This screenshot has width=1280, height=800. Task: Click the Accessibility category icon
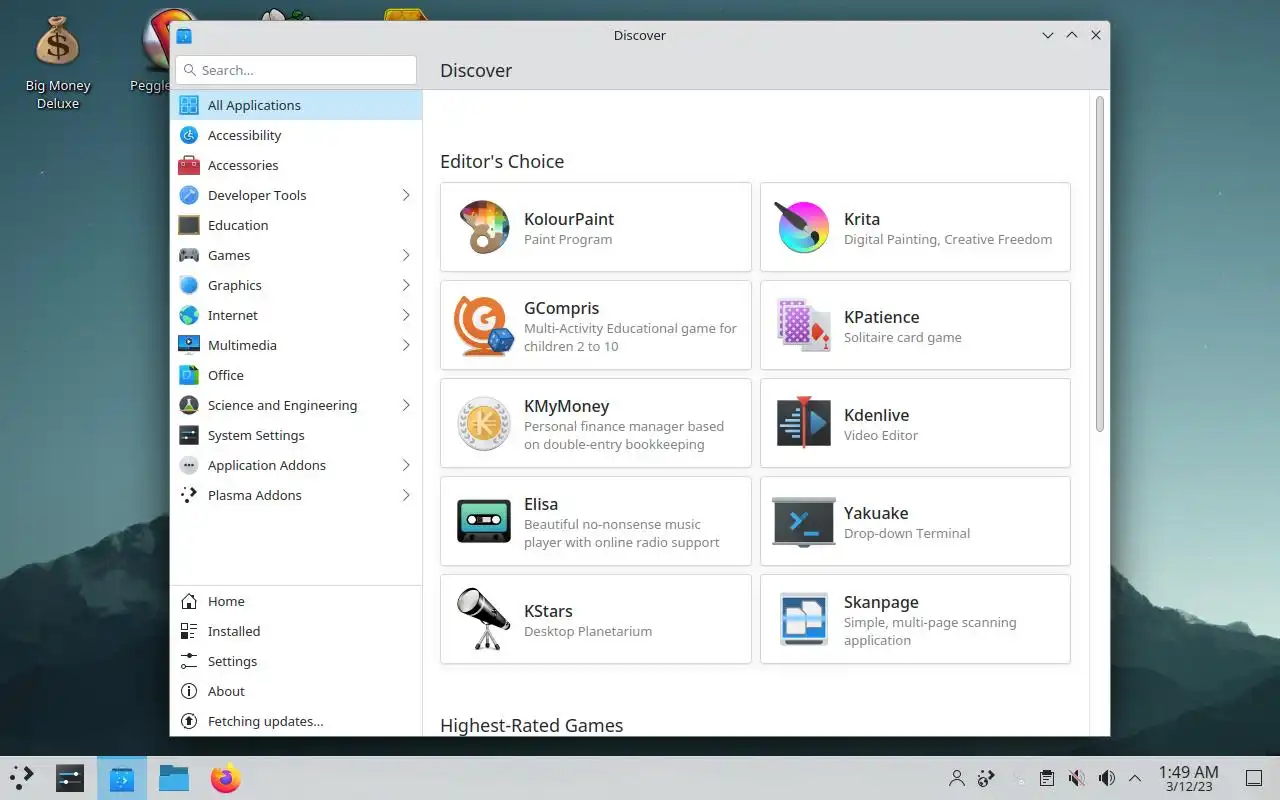coord(189,135)
